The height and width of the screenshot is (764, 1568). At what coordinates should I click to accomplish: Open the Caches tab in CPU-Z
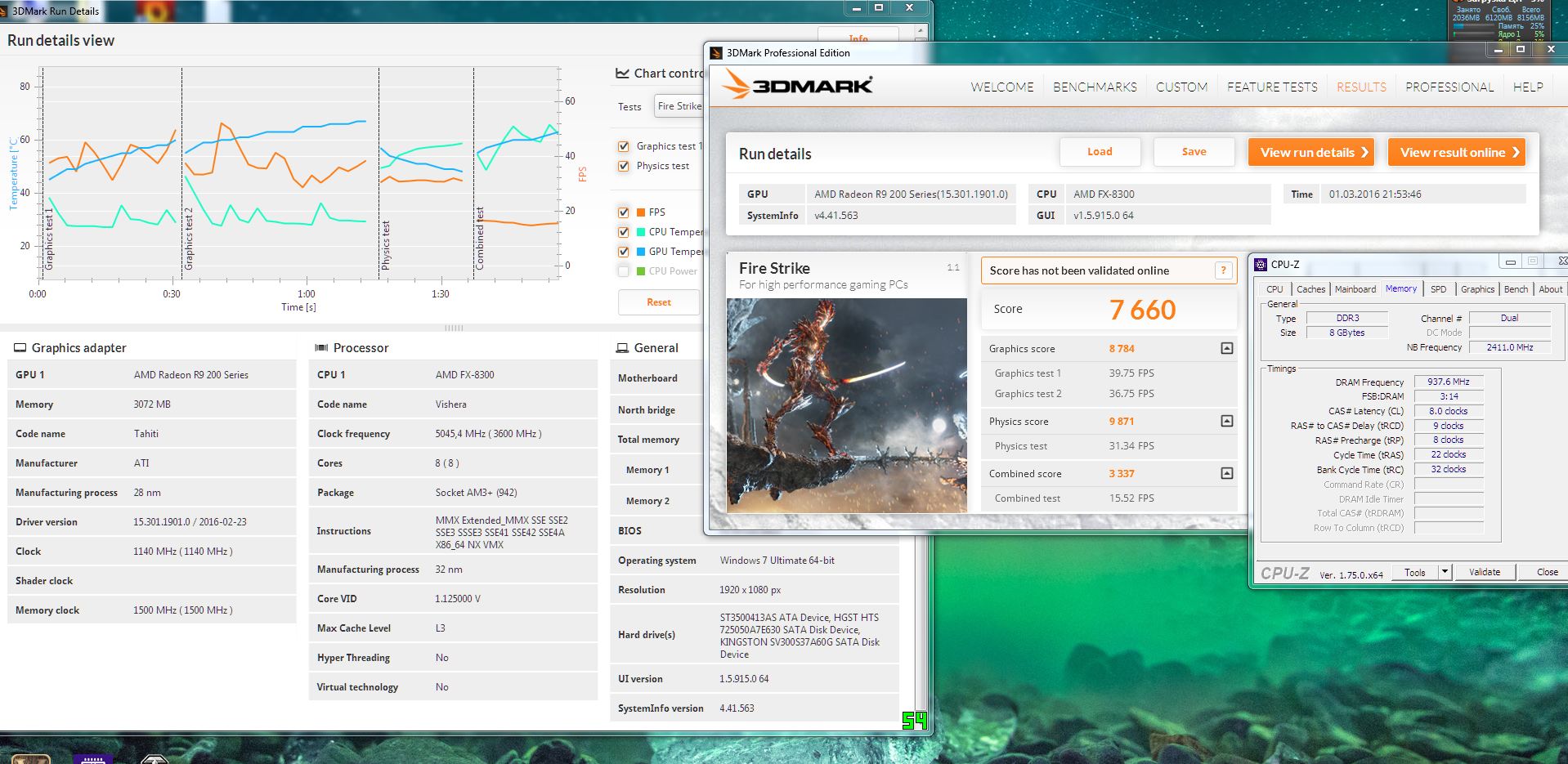[1310, 289]
